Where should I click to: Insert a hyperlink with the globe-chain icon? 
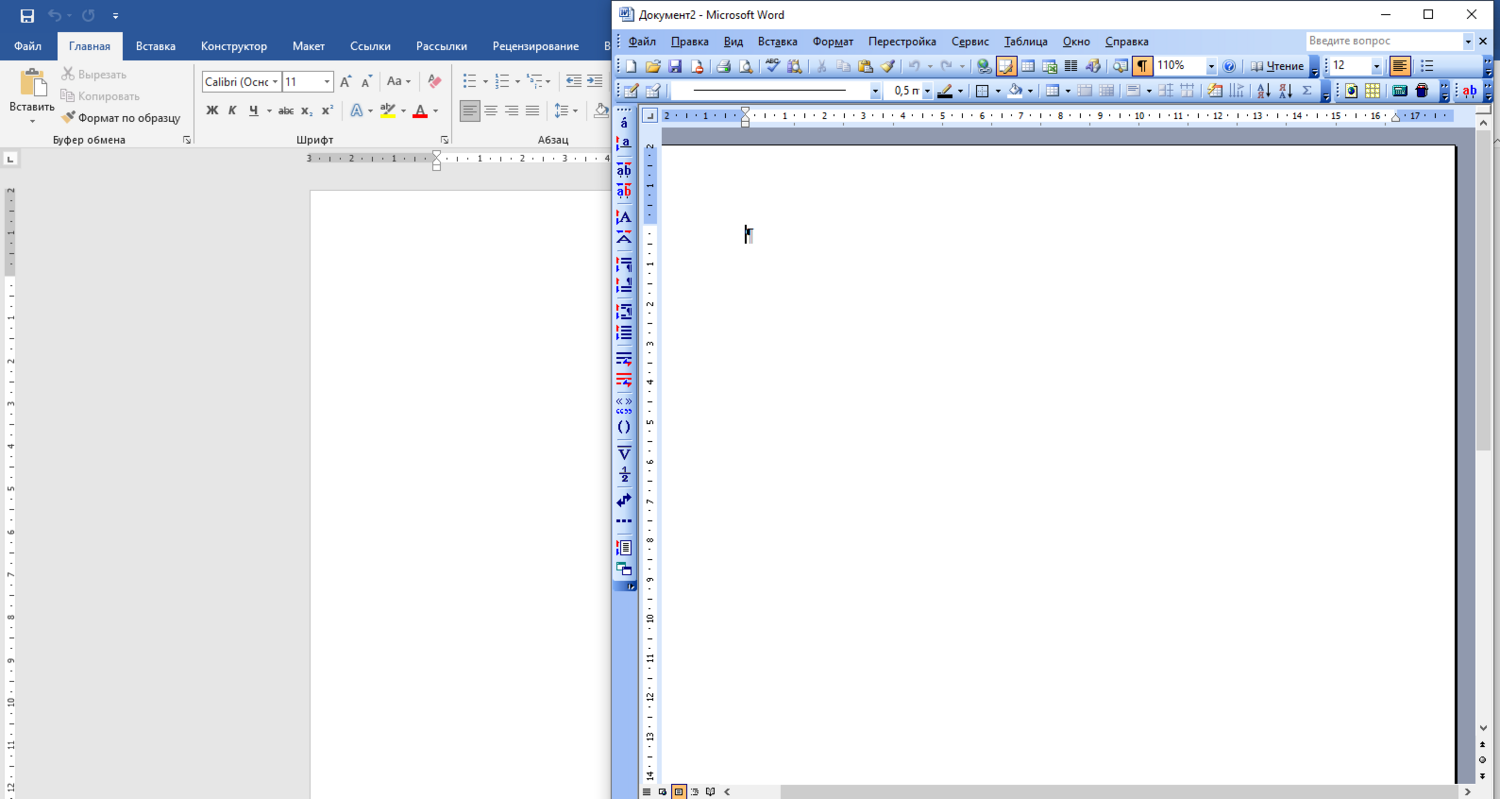(x=984, y=66)
